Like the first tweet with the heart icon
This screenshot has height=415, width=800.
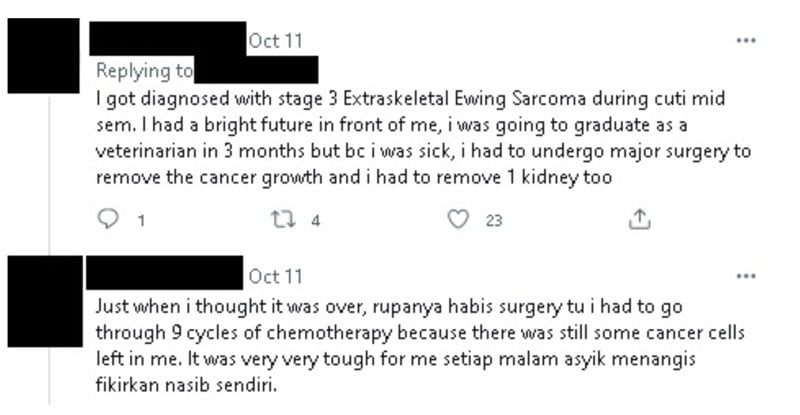[458, 219]
